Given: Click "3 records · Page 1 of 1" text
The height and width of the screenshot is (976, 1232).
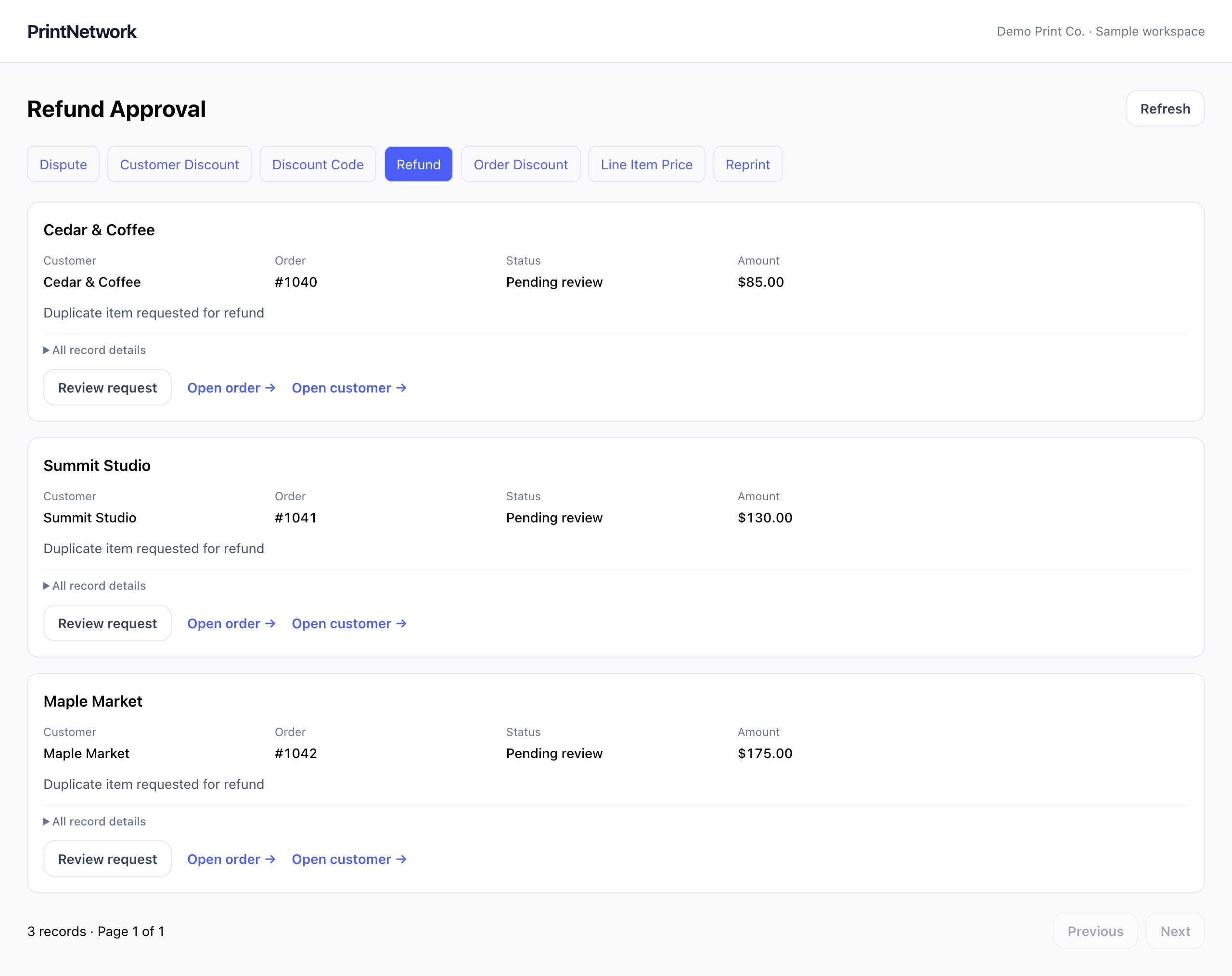Looking at the screenshot, I should pyautogui.click(x=96, y=931).
